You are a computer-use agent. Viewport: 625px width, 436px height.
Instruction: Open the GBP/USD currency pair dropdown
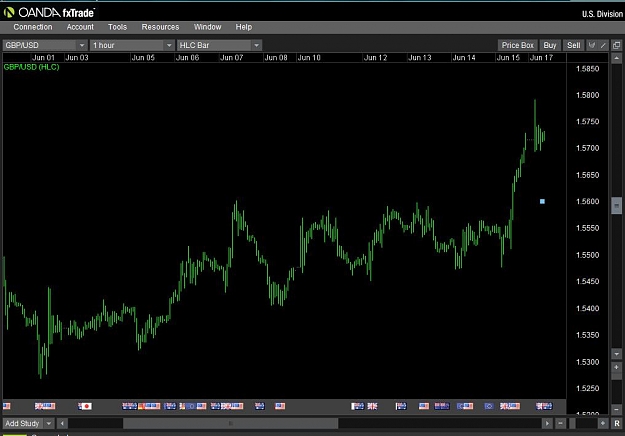(x=45, y=45)
